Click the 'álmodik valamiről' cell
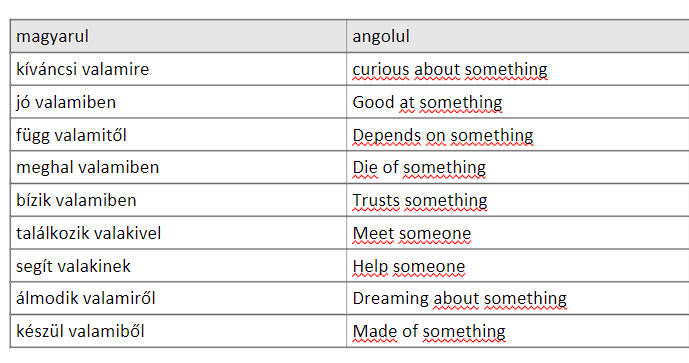 point(178,298)
